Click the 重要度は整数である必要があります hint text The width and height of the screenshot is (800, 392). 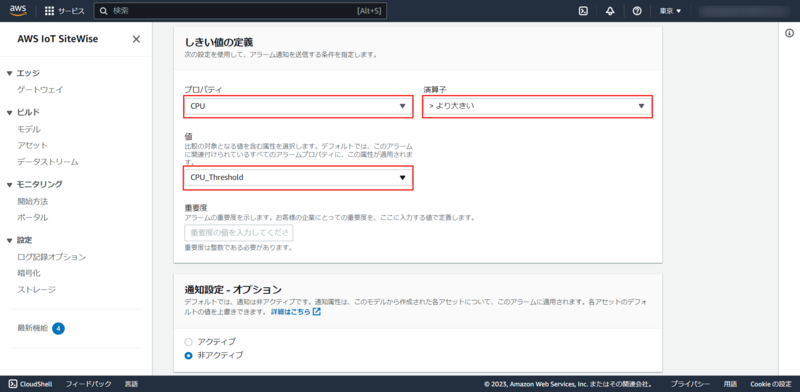coord(238,248)
